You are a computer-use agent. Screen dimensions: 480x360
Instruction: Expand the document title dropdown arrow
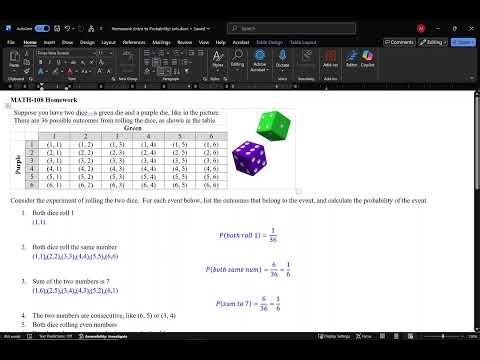[x=208, y=29]
